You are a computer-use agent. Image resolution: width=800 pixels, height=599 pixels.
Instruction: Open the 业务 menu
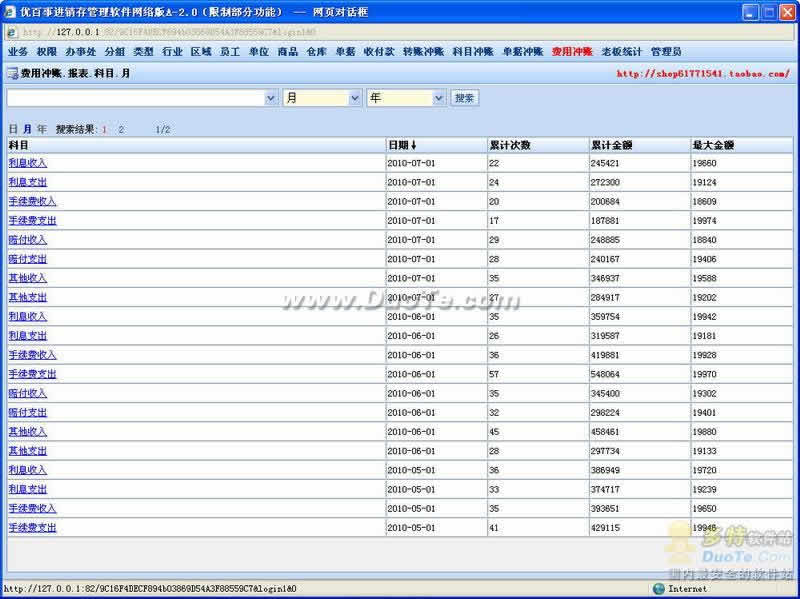(18, 52)
